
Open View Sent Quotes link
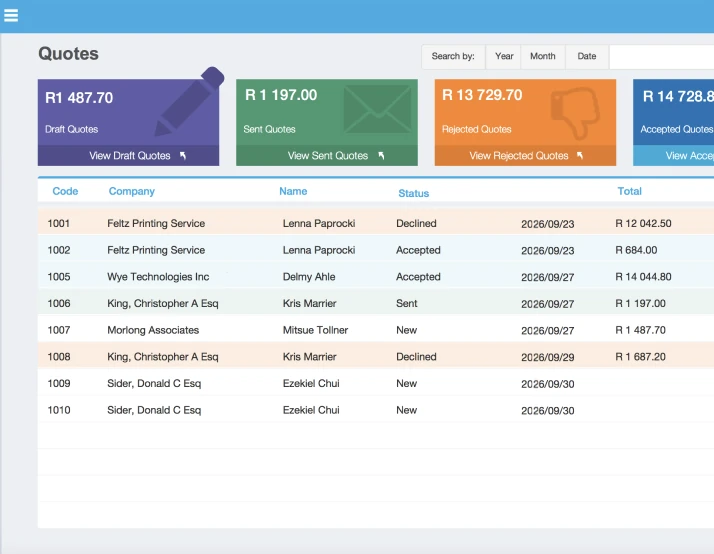point(328,156)
